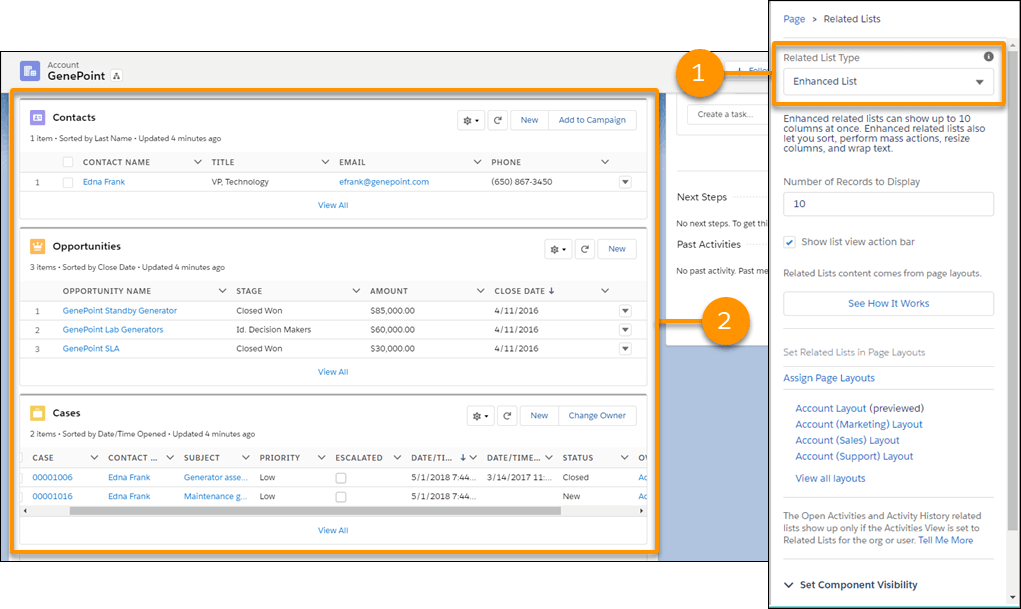The width and height of the screenshot is (1021, 609).
Task: Click the Contacts list gear settings icon
Action: [471, 120]
